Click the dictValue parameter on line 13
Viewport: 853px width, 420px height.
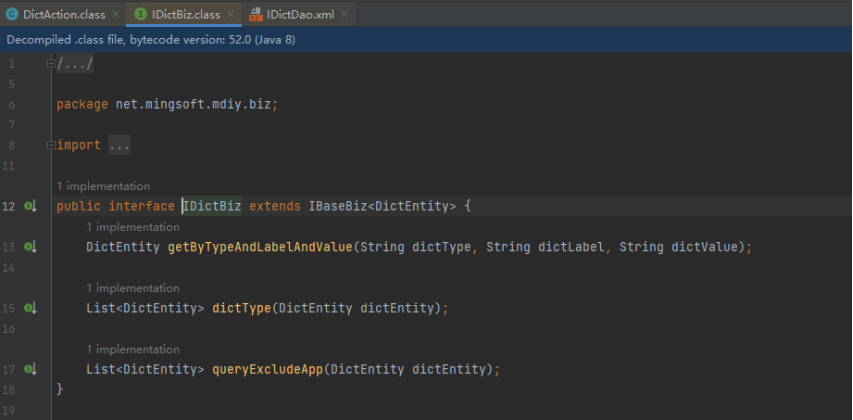point(704,247)
